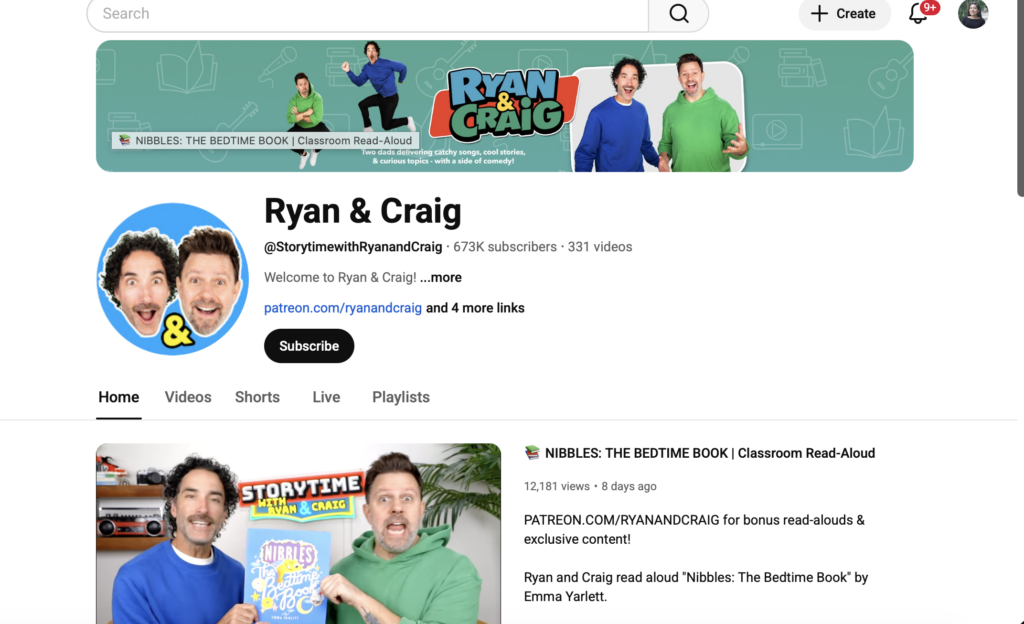The width and height of the screenshot is (1024, 624).
Task: Click the Ryan & Craig channel avatar
Action: (x=172, y=278)
